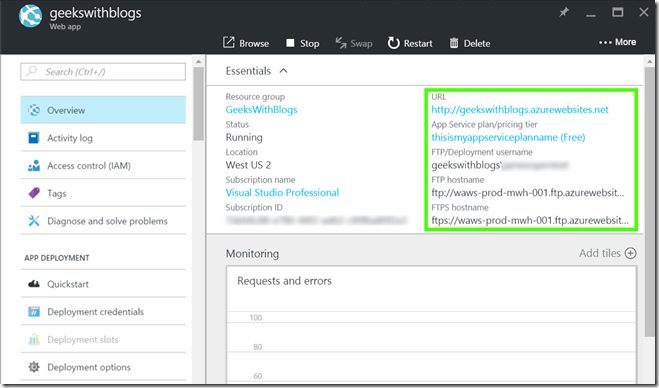Viewport: 659px width, 388px height.
Task: Click the Browse toolbar icon
Action: (229, 42)
